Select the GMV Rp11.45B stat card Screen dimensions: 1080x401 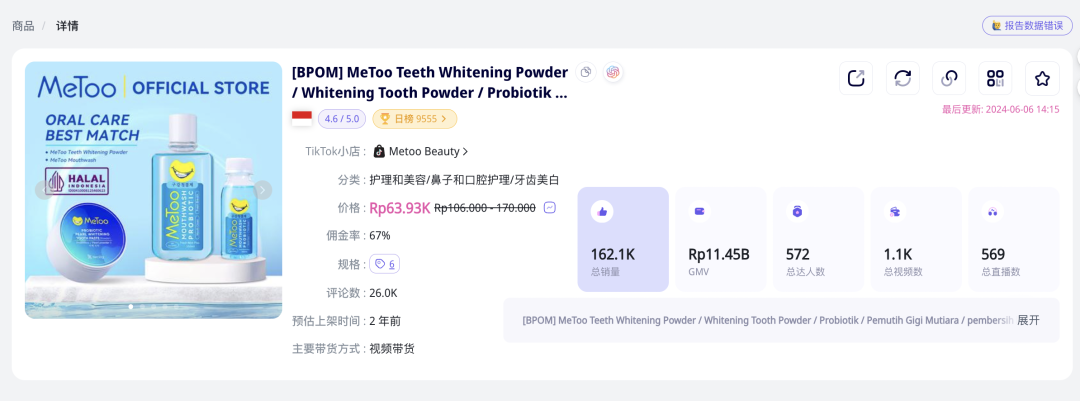(720, 239)
